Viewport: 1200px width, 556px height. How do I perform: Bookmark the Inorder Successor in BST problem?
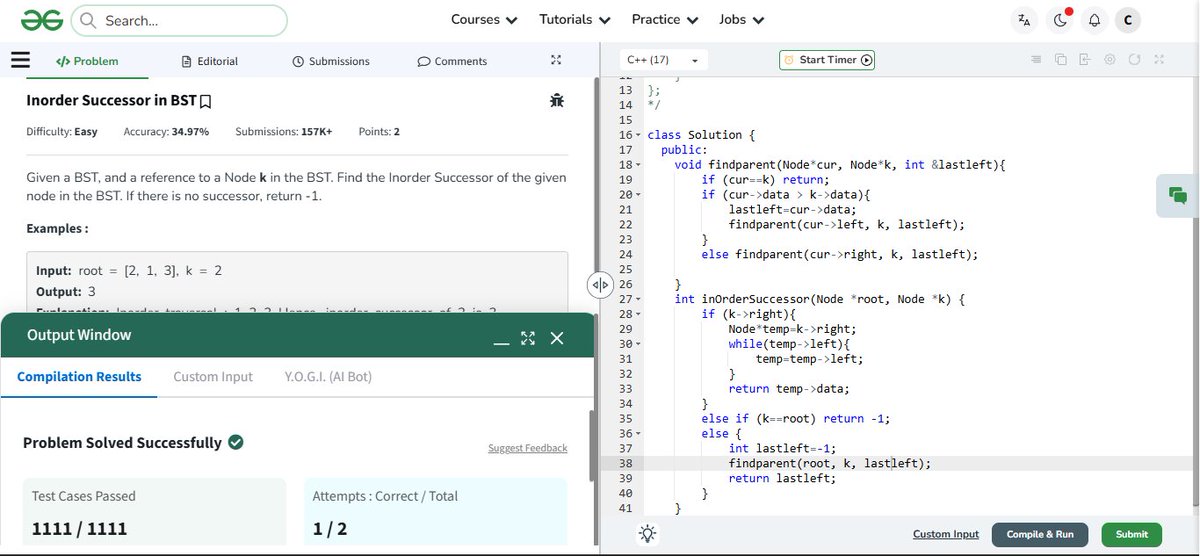point(206,102)
